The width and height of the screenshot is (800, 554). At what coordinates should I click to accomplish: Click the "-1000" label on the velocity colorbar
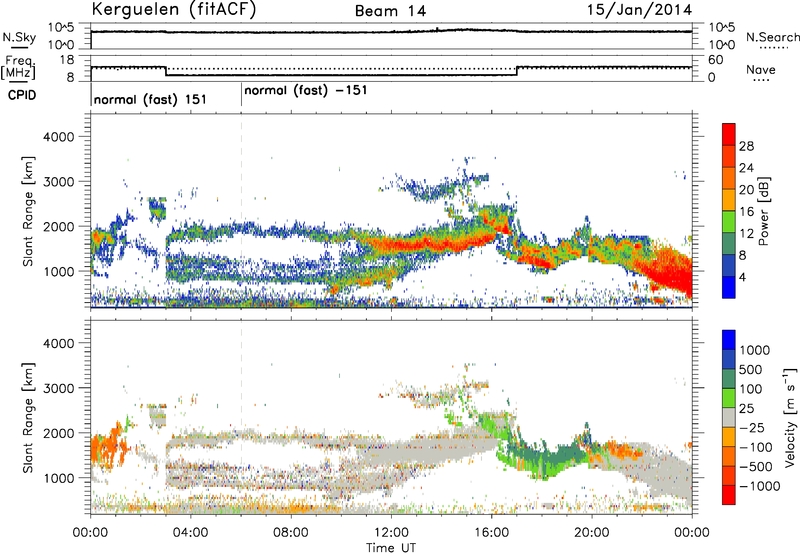(x=759, y=486)
